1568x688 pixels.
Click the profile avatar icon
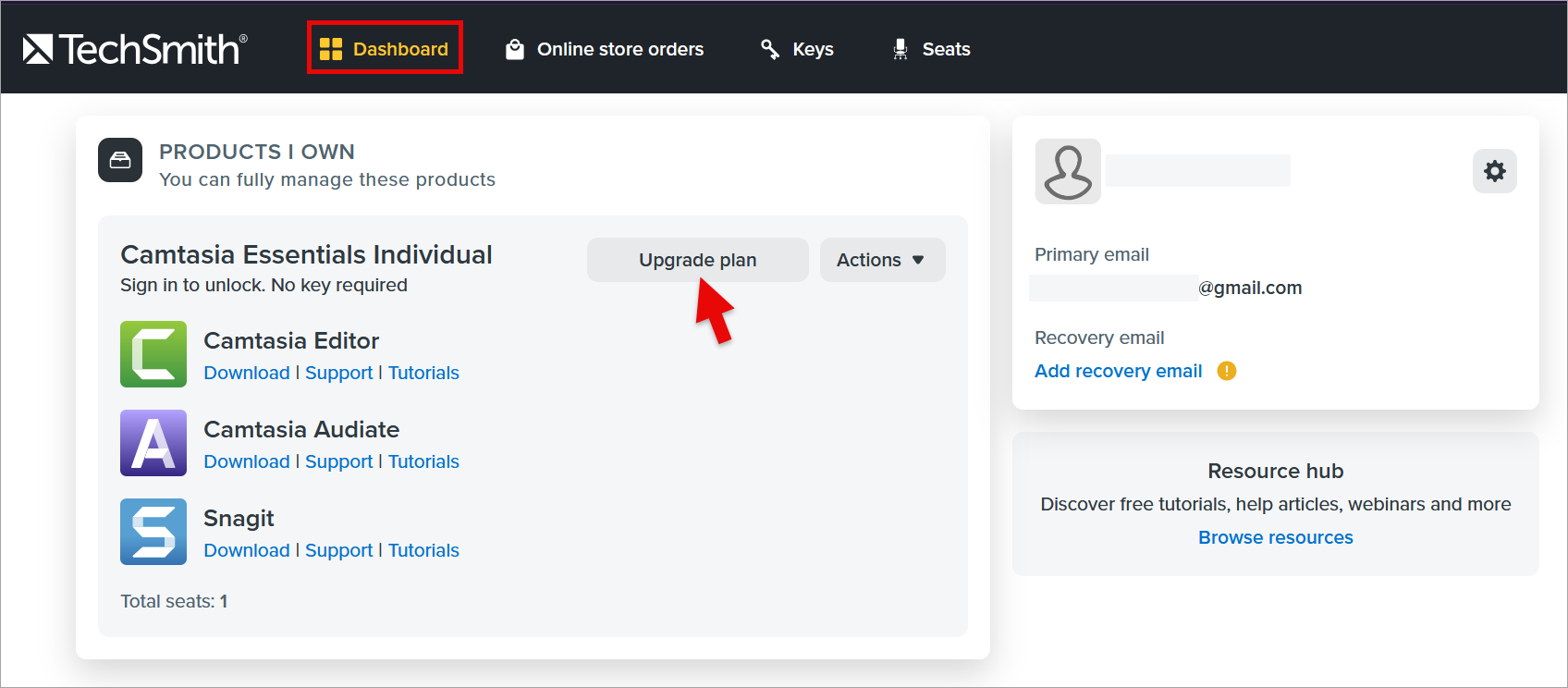tap(1068, 171)
